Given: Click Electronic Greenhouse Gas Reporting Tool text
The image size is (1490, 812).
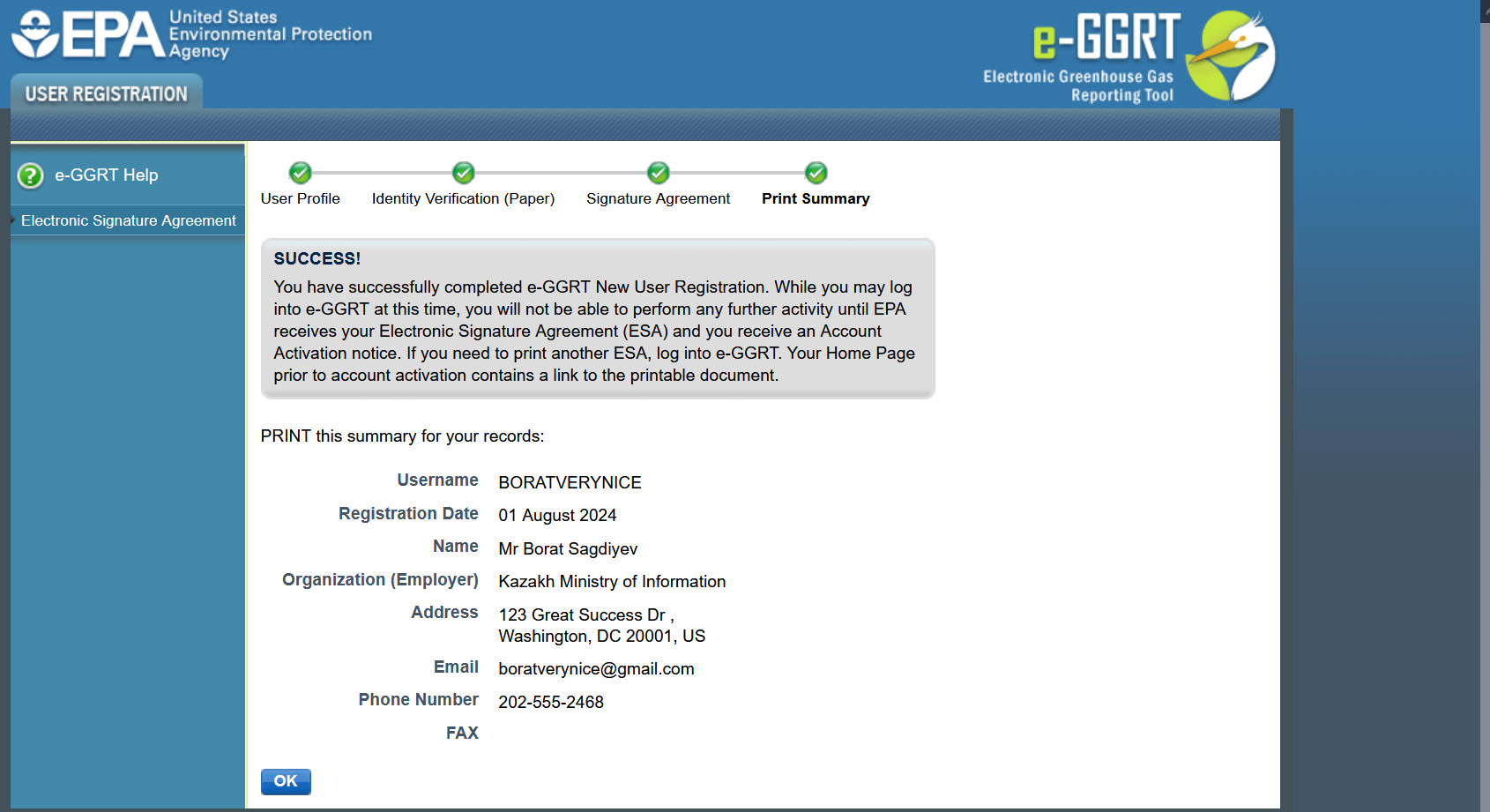Looking at the screenshot, I should click(1078, 86).
